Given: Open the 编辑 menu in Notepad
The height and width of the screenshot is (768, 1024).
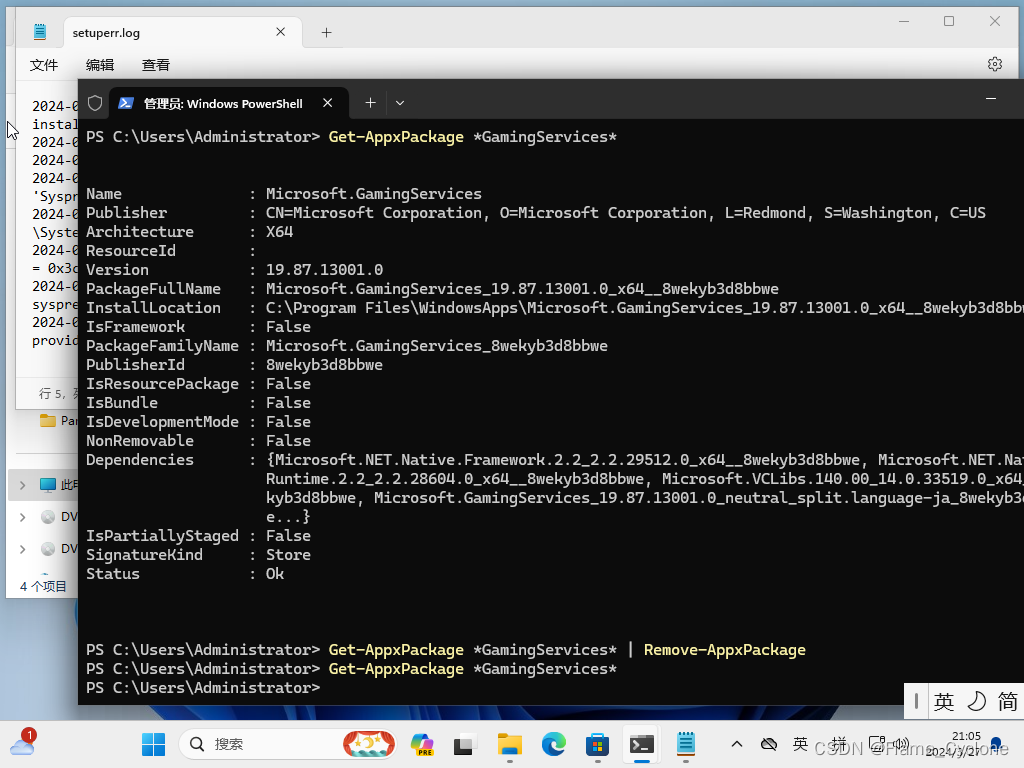Looking at the screenshot, I should pos(100,65).
